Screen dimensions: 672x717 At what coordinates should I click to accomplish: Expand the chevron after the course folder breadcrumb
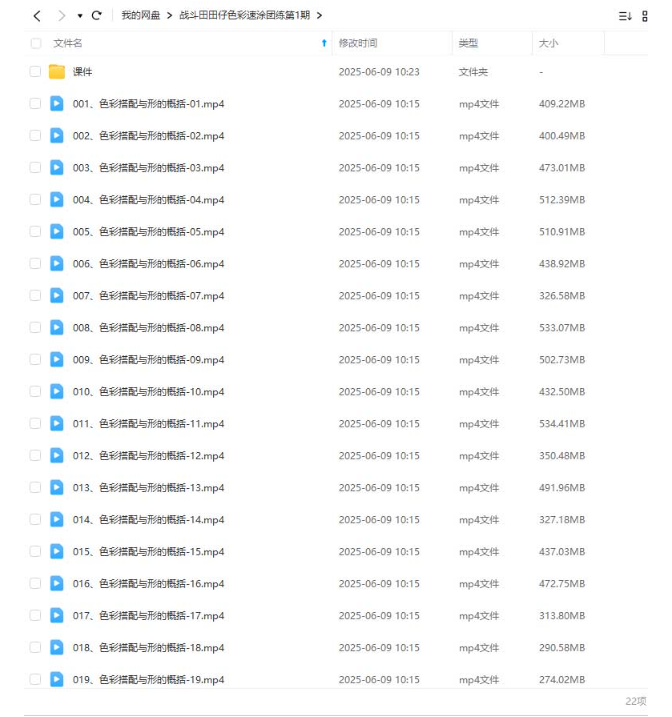pyautogui.click(x=319, y=16)
